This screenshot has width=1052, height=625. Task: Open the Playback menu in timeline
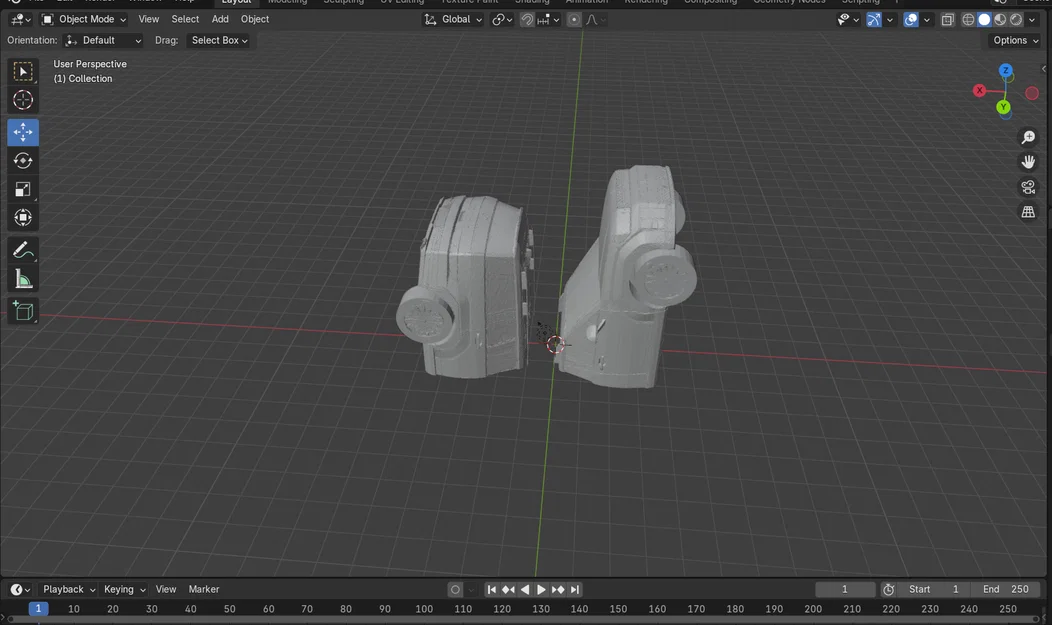pyautogui.click(x=68, y=589)
